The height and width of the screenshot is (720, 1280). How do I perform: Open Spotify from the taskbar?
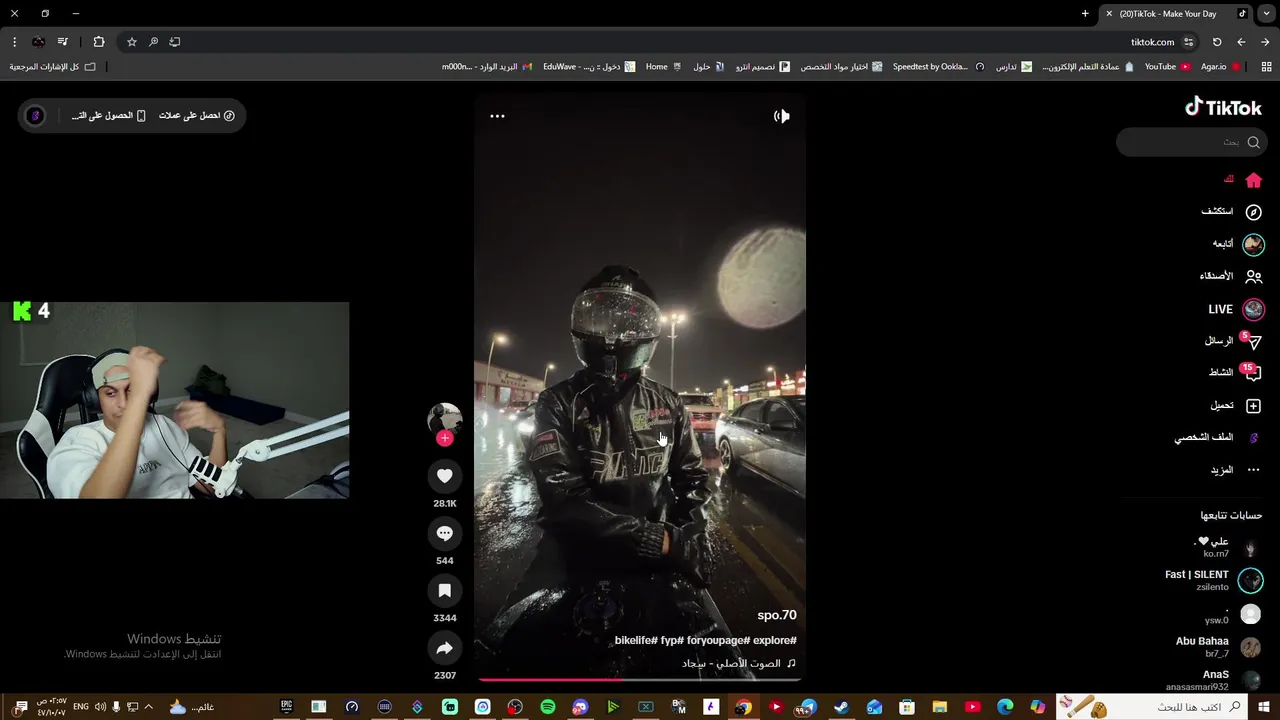tap(548, 707)
